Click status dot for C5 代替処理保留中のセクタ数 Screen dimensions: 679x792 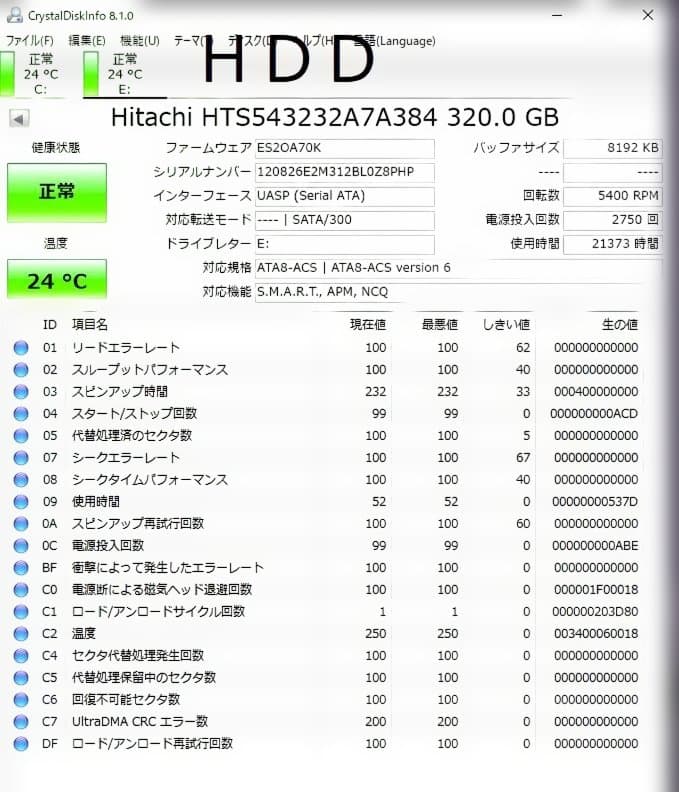coord(21,678)
